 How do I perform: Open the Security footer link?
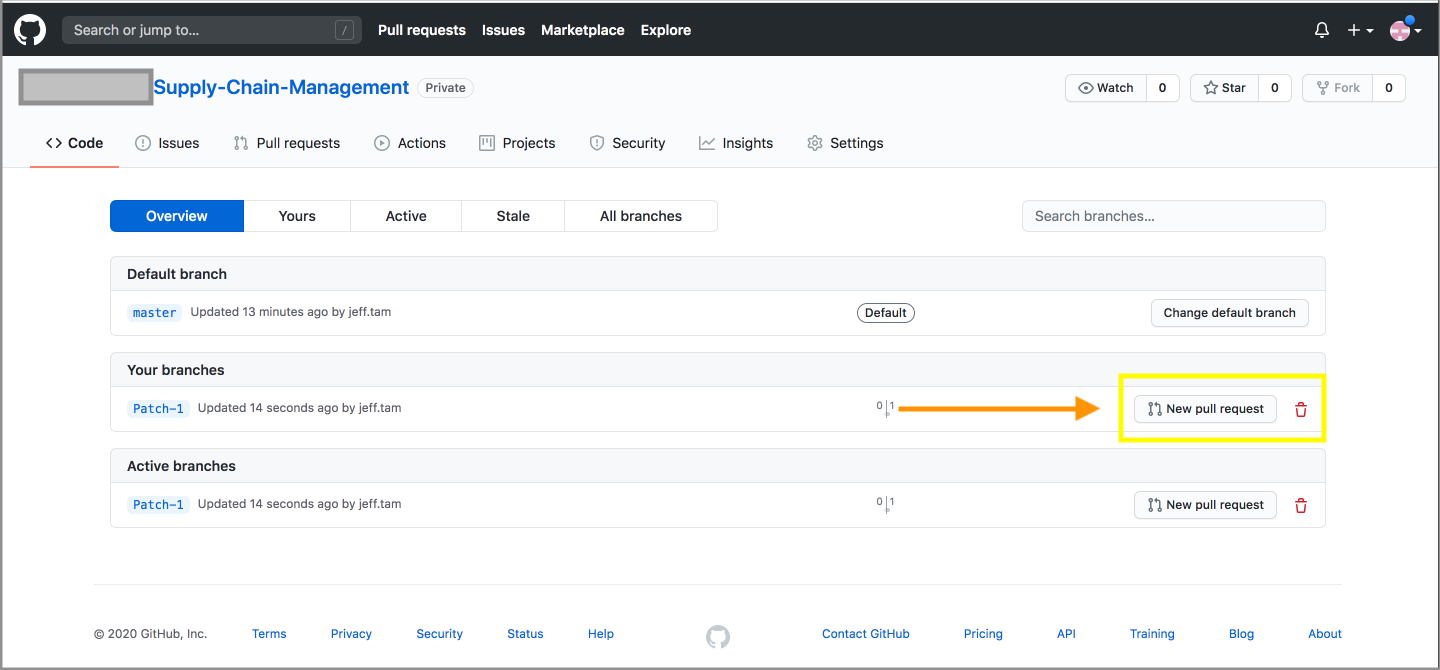click(440, 634)
